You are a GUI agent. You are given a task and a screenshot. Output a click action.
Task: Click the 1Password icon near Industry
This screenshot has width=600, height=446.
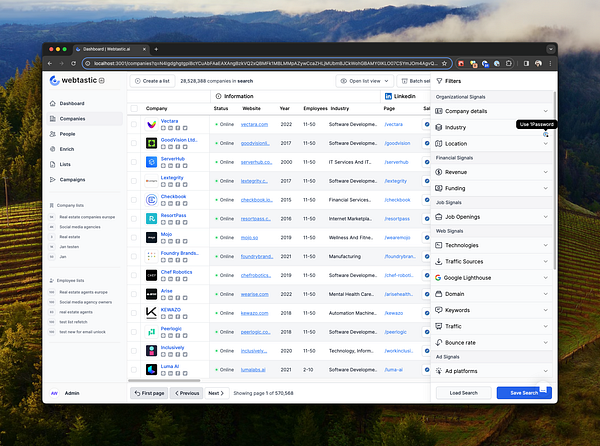(x=546, y=135)
